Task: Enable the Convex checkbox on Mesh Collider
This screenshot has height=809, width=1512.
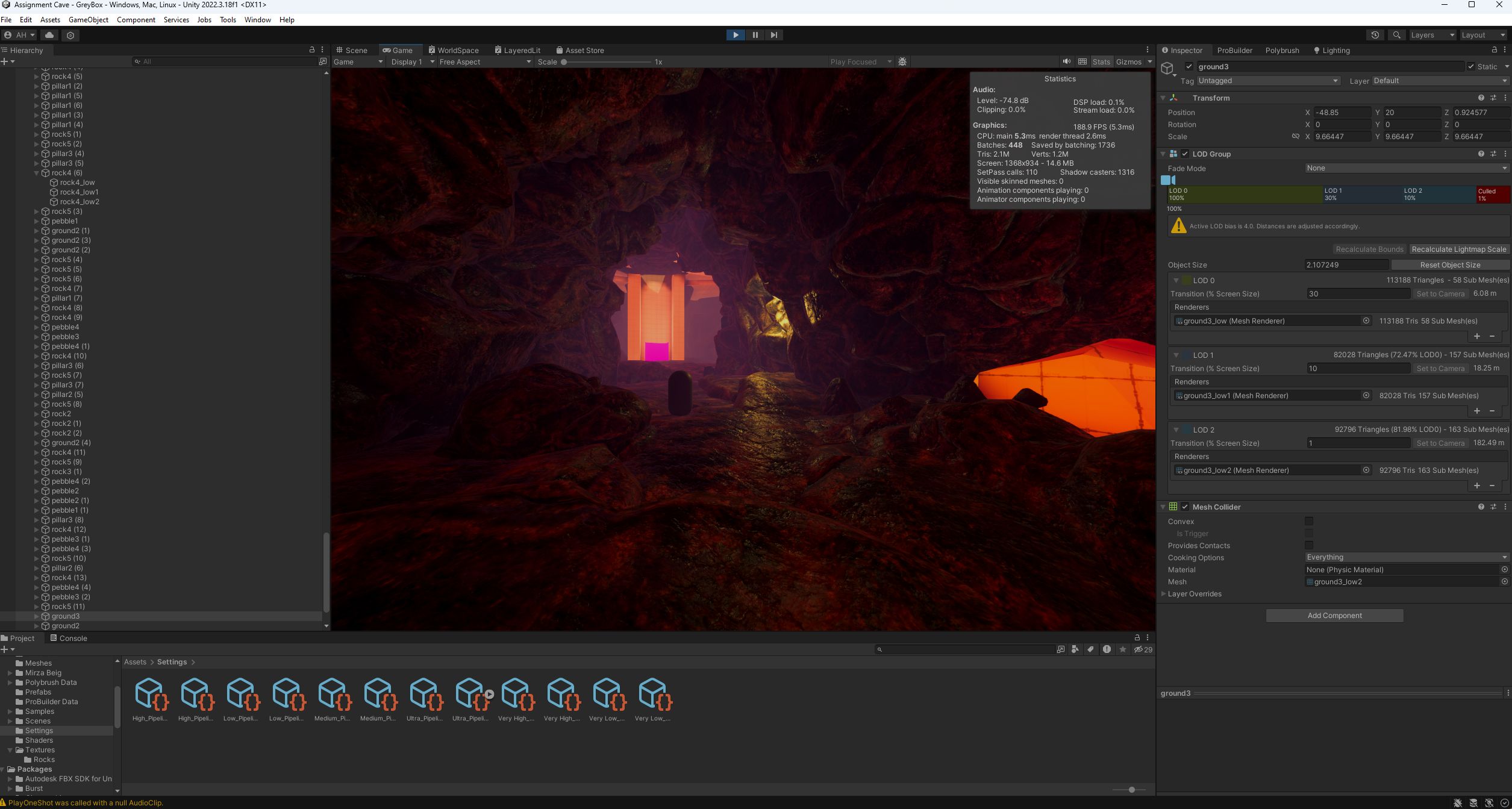Action: point(1308,521)
